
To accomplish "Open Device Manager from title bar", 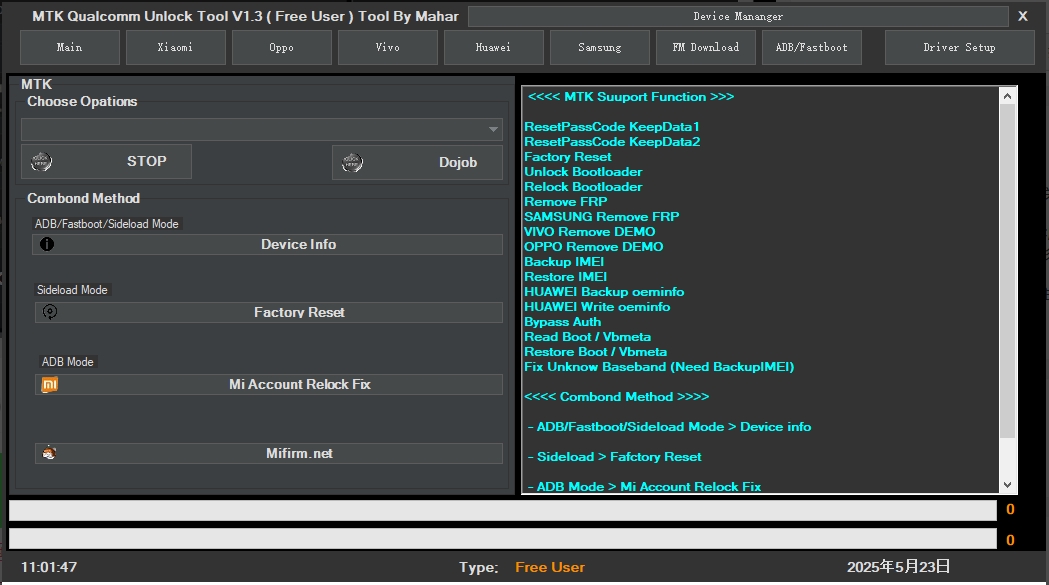I will [738, 16].
